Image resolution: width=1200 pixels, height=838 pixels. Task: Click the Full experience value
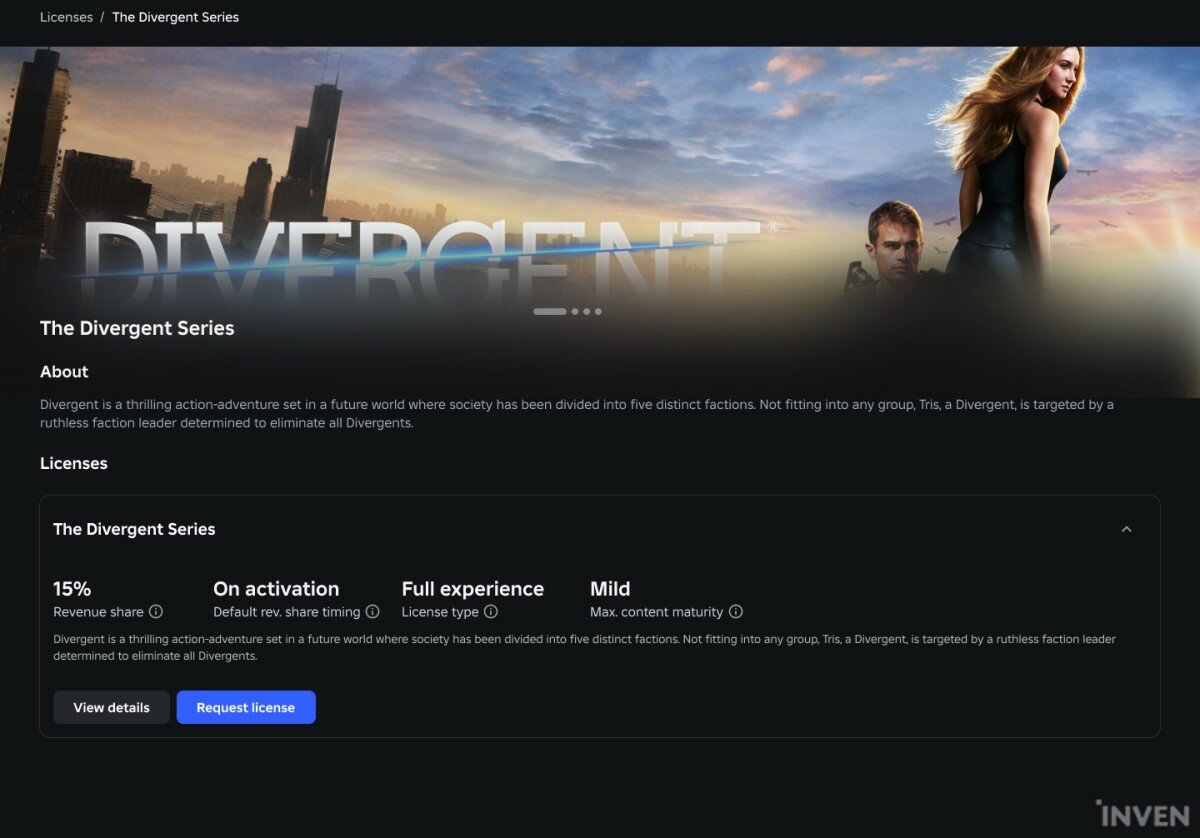(473, 589)
